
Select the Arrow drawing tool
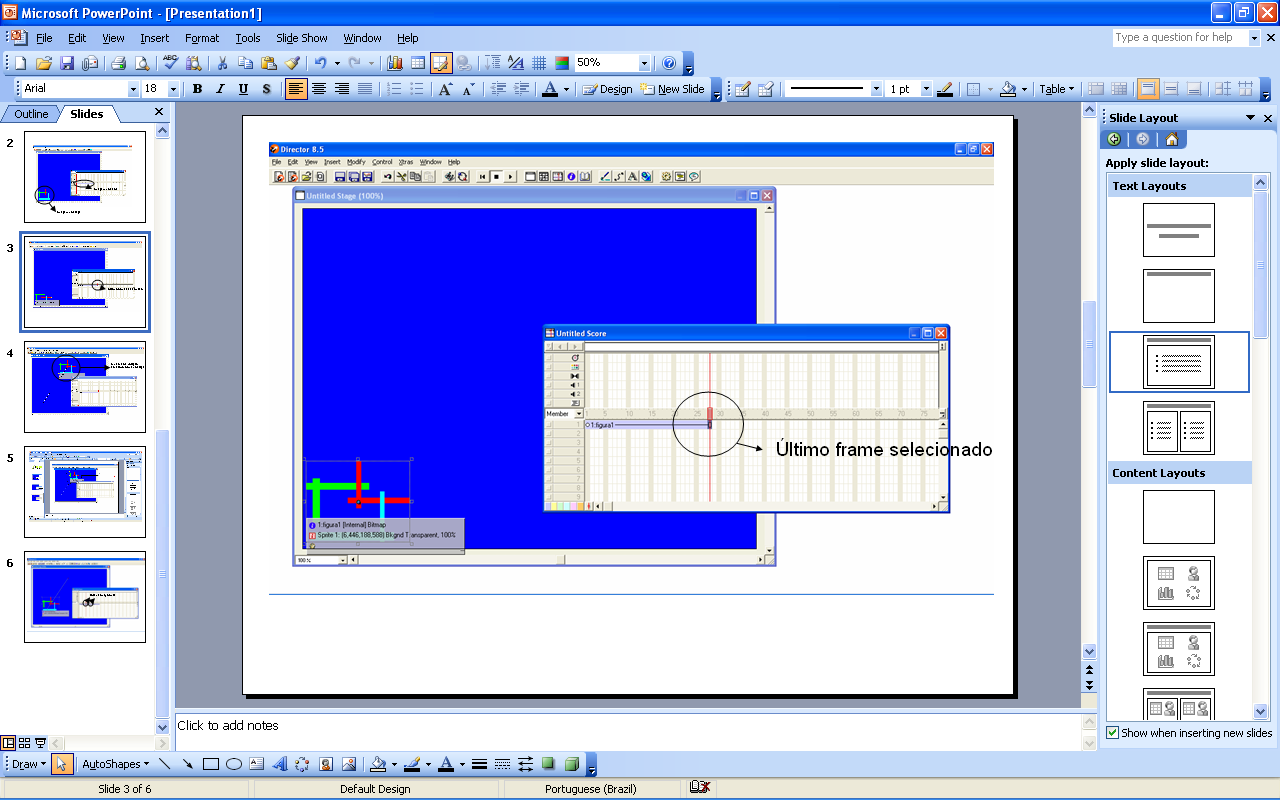pyautogui.click(x=187, y=764)
